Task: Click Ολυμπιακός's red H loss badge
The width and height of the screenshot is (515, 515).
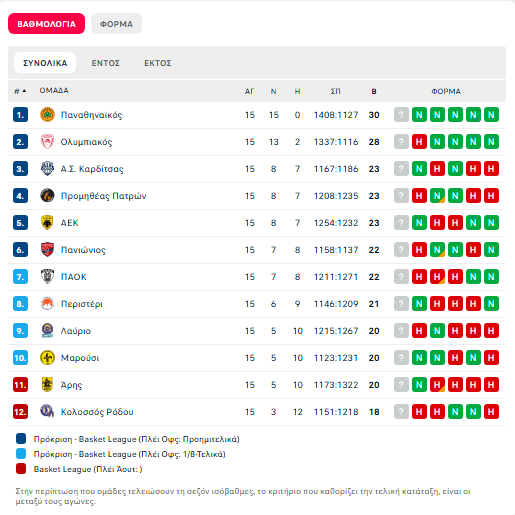Action: (419, 142)
